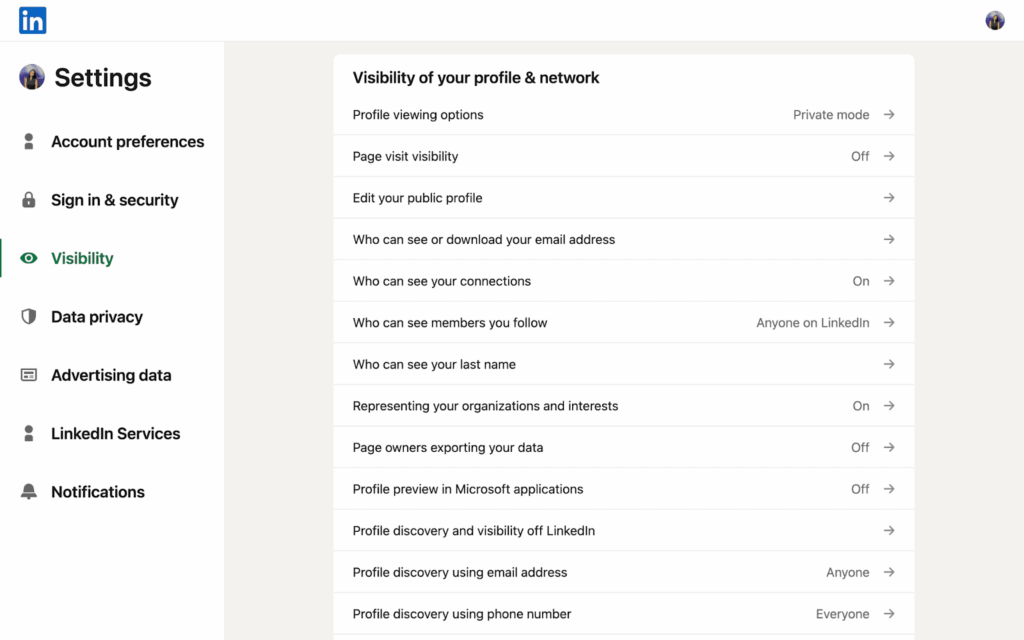Click the shield icon for Data privacy
This screenshot has height=640, width=1024.
click(x=29, y=317)
